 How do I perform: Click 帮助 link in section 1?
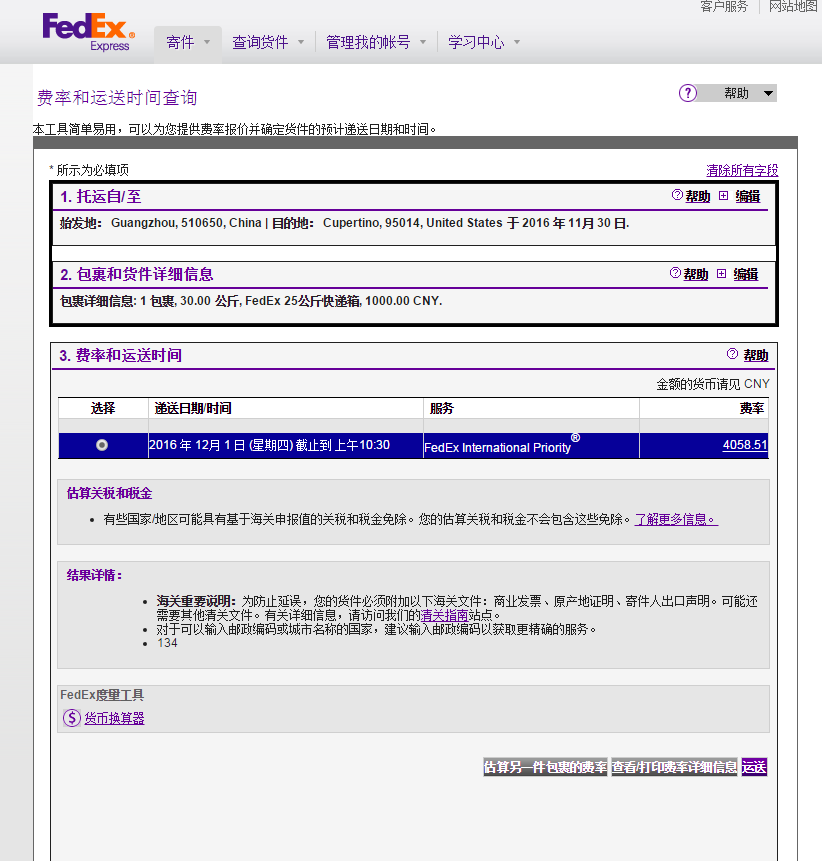(698, 196)
